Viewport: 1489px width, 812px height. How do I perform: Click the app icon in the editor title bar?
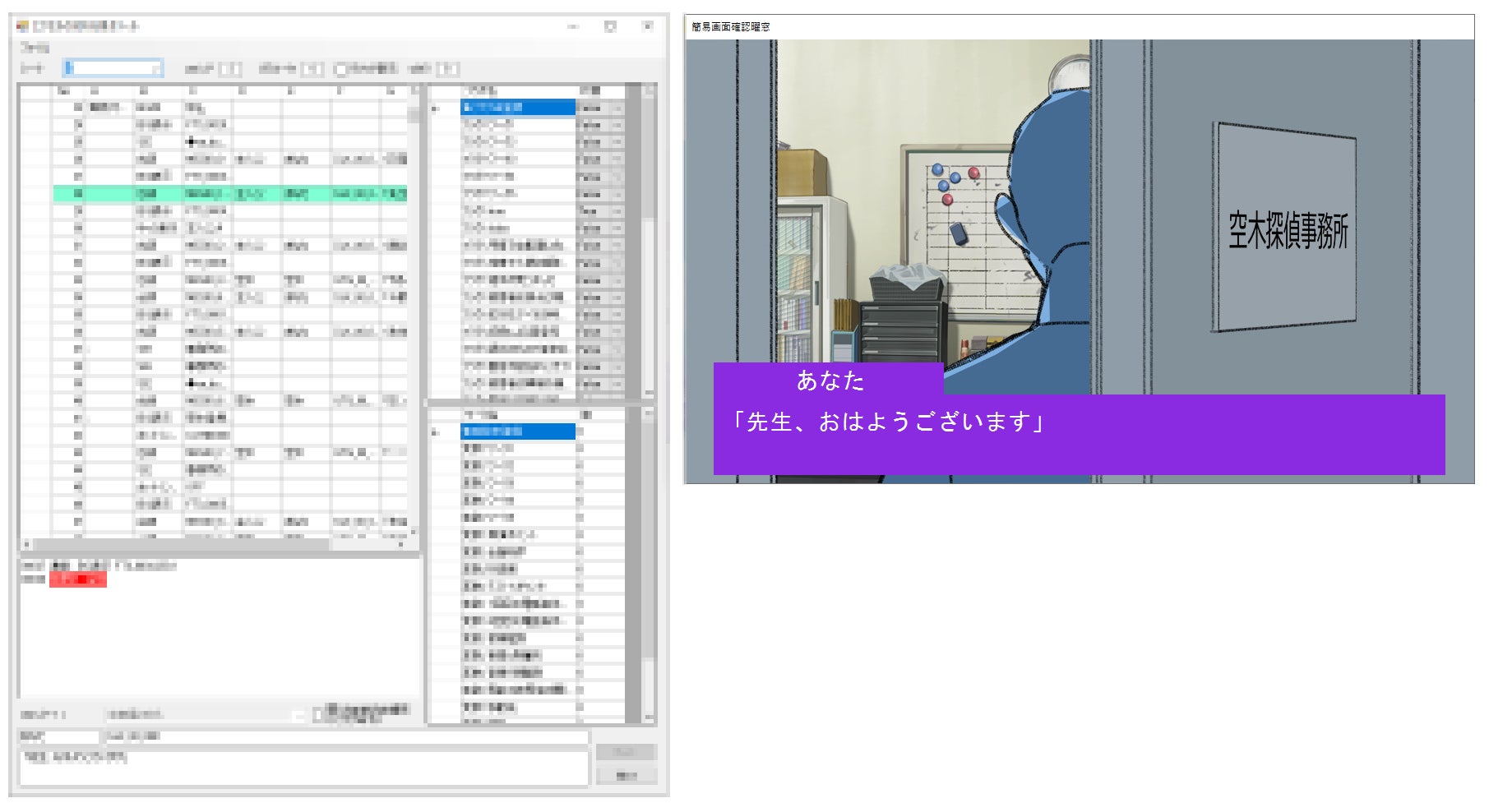click(x=23, y=26)
